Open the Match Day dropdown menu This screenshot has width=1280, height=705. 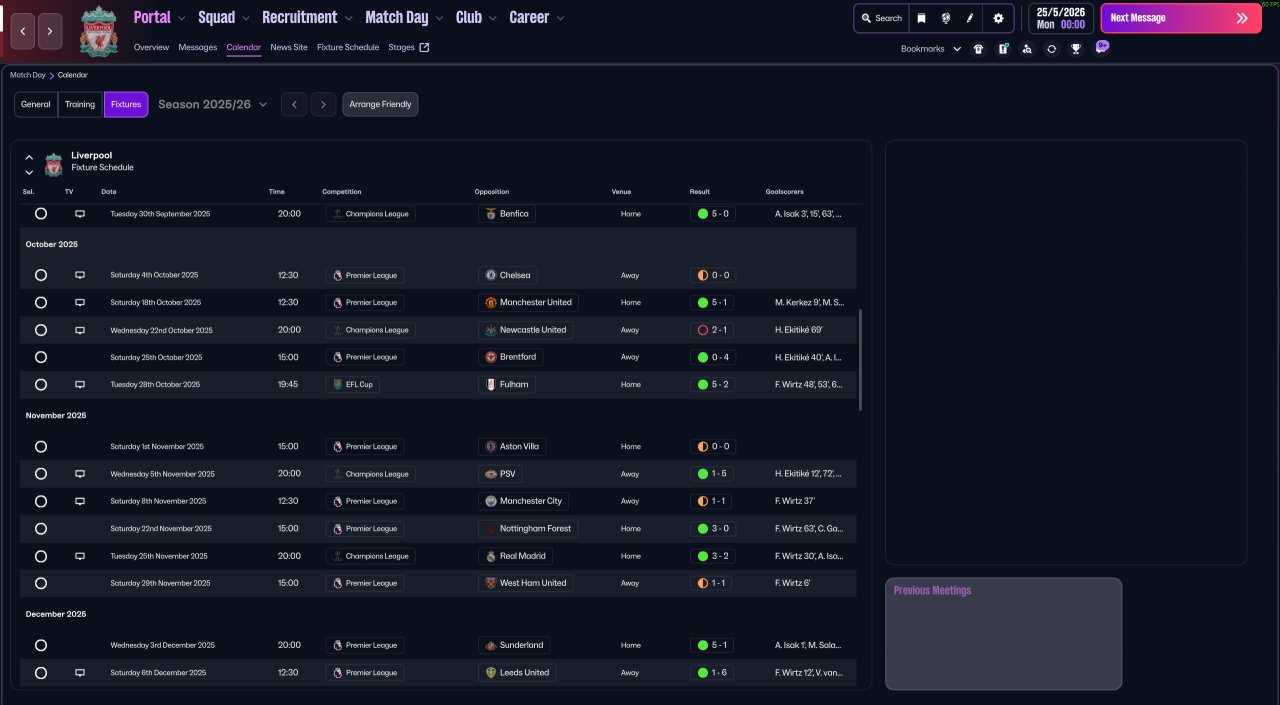click(x=405, y=17)
